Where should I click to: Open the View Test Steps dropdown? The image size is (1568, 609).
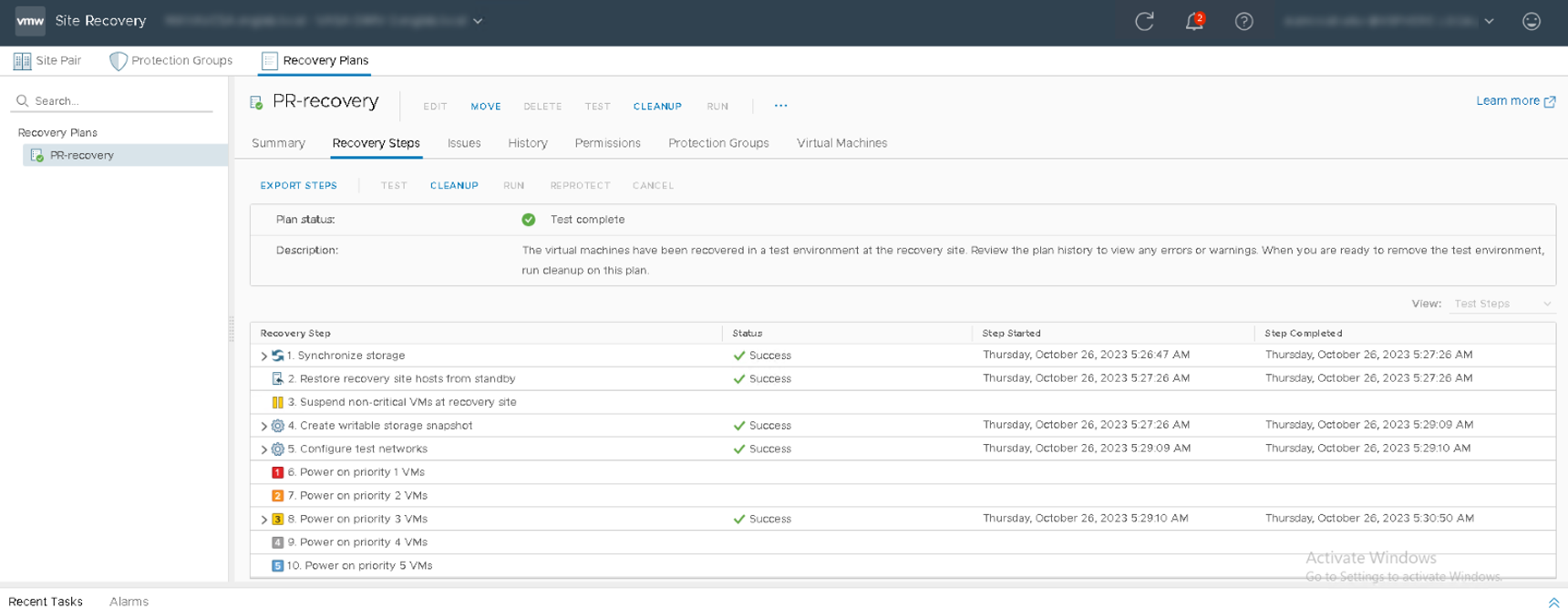click(1501, 304)
